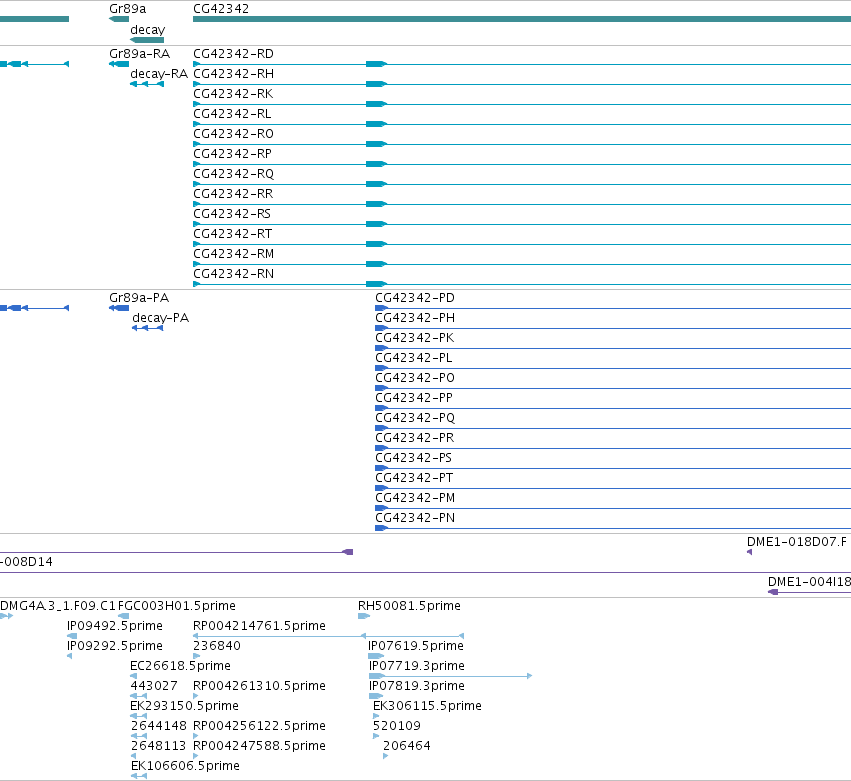Select protein CG42342-PN
Viewport: 851px width, 781px height.
pos(415,518)
